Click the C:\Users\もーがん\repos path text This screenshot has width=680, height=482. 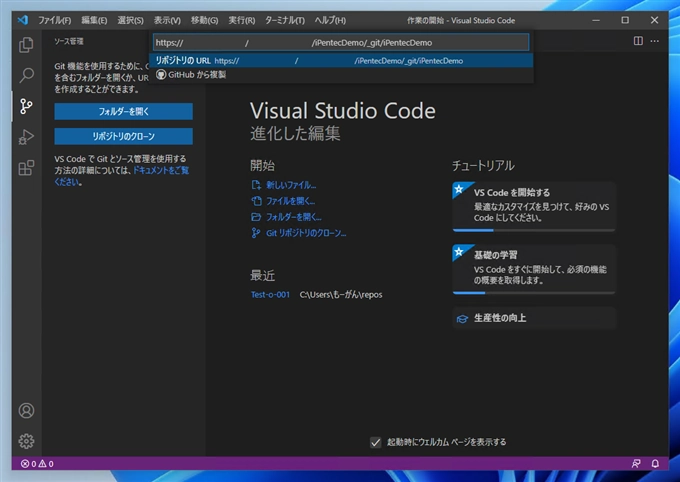pos(341,295)
